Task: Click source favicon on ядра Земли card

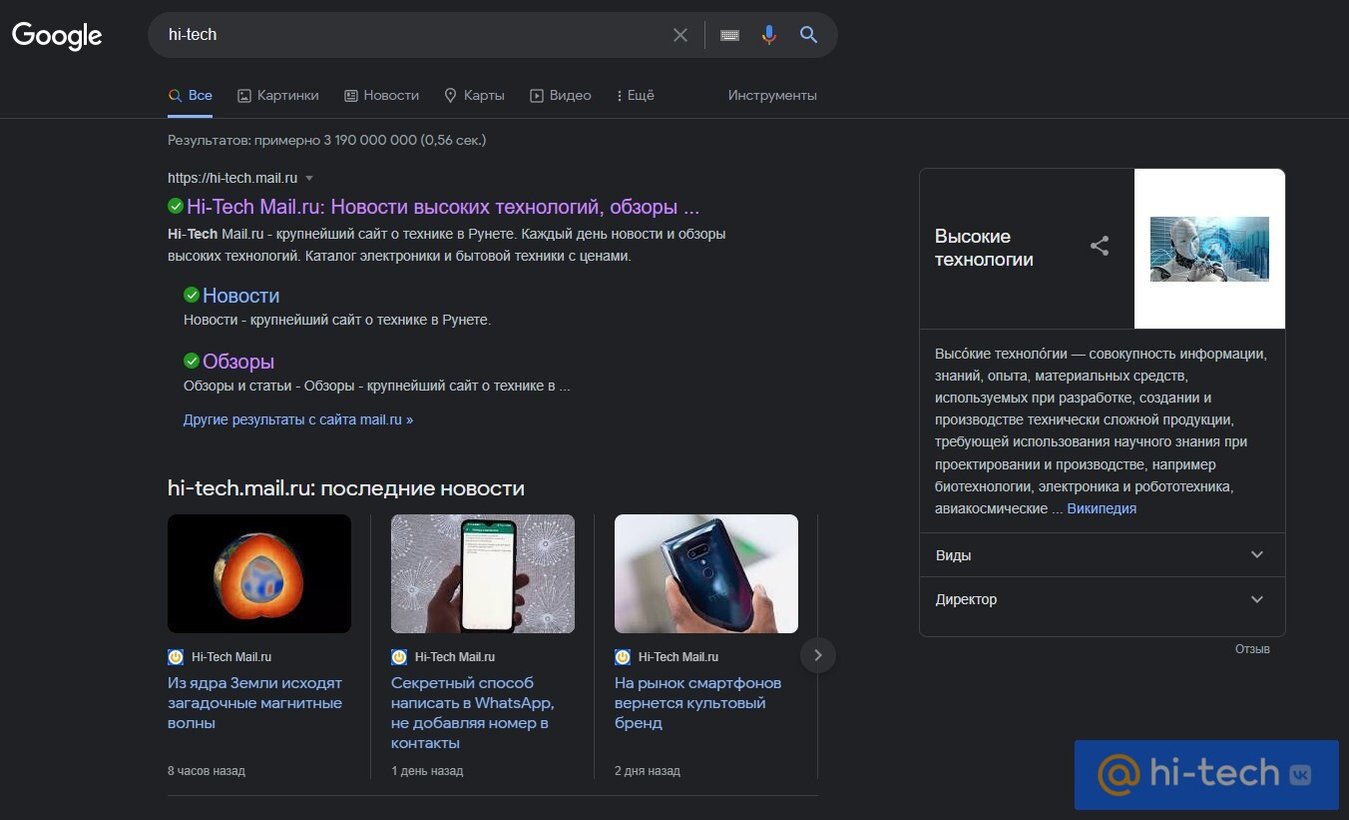Action: (176, 657)
